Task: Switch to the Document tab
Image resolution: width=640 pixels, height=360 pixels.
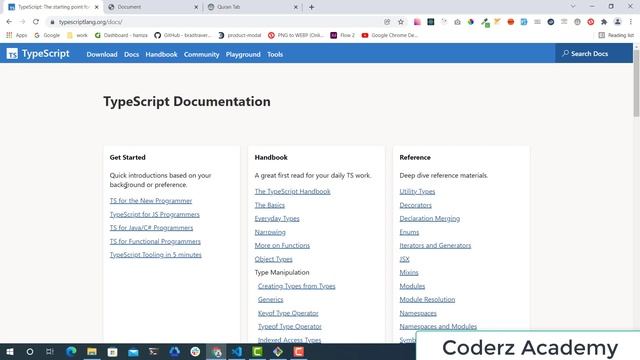Action: pos(151,7)
